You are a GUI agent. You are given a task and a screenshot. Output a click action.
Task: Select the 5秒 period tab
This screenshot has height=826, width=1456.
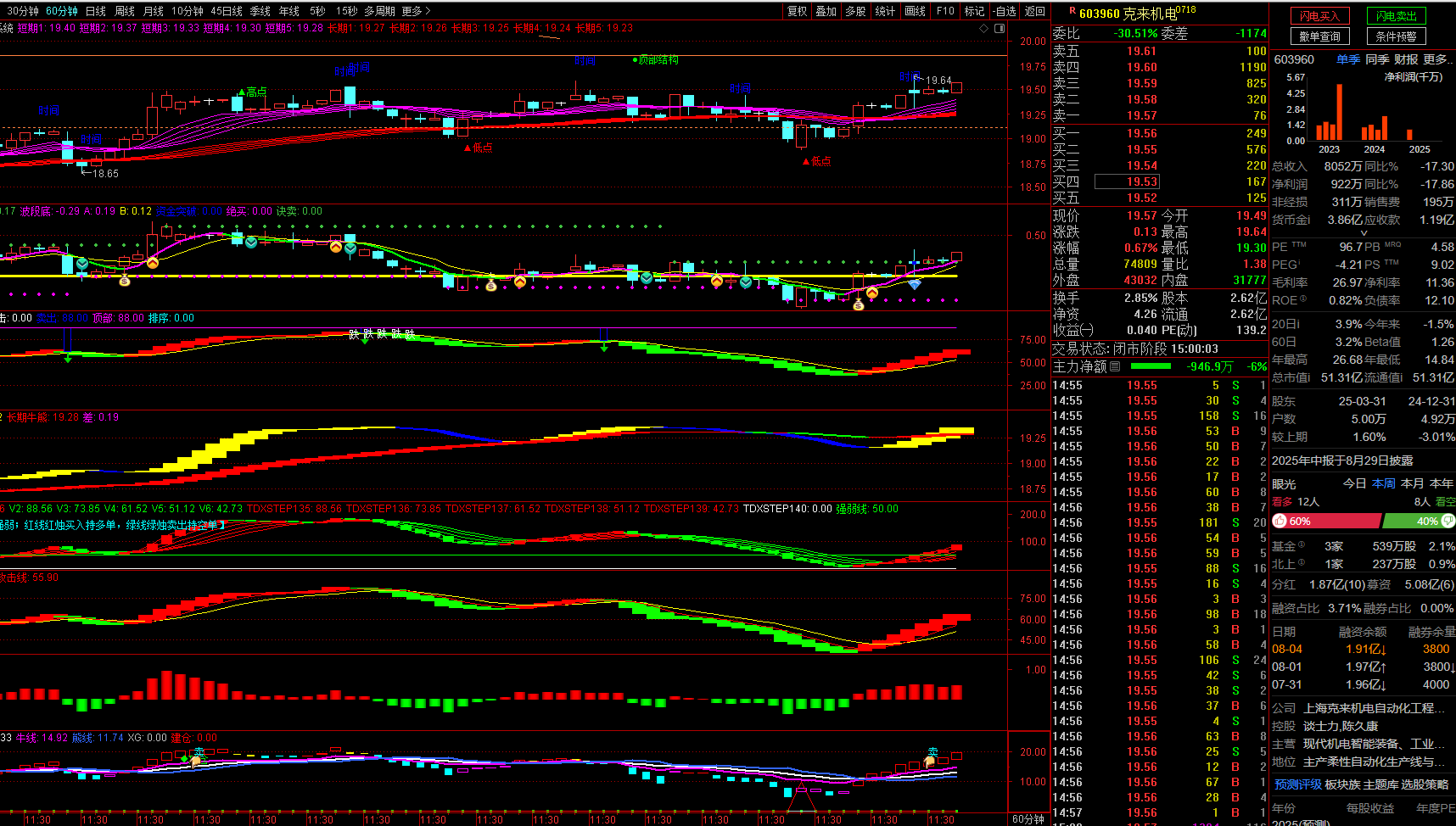pos(317,11)
